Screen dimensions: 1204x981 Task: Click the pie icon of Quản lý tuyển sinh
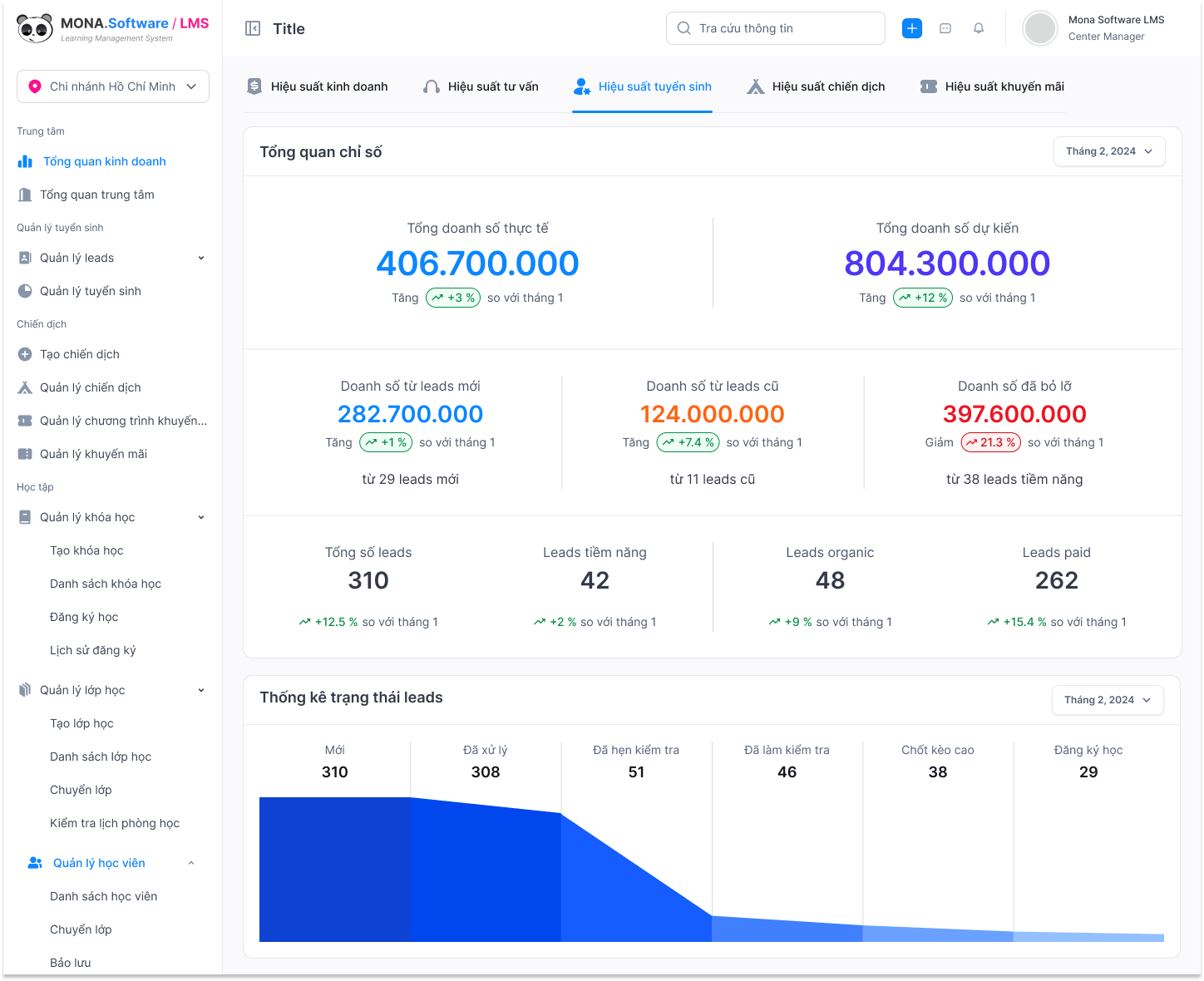(x=25, y=291)
